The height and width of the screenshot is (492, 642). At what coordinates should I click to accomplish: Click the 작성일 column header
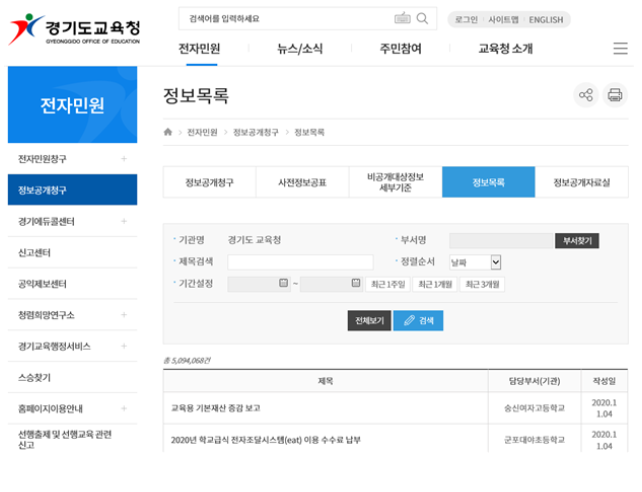604,381
